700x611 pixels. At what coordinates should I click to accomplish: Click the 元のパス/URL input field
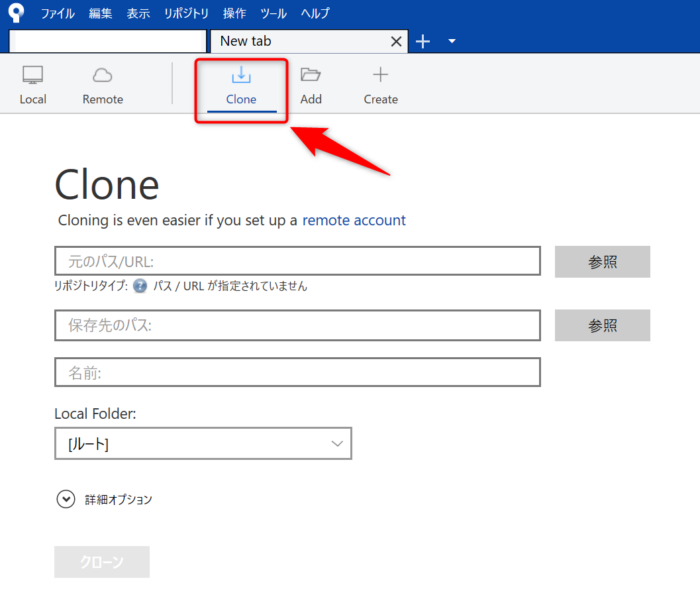(297, 262)
